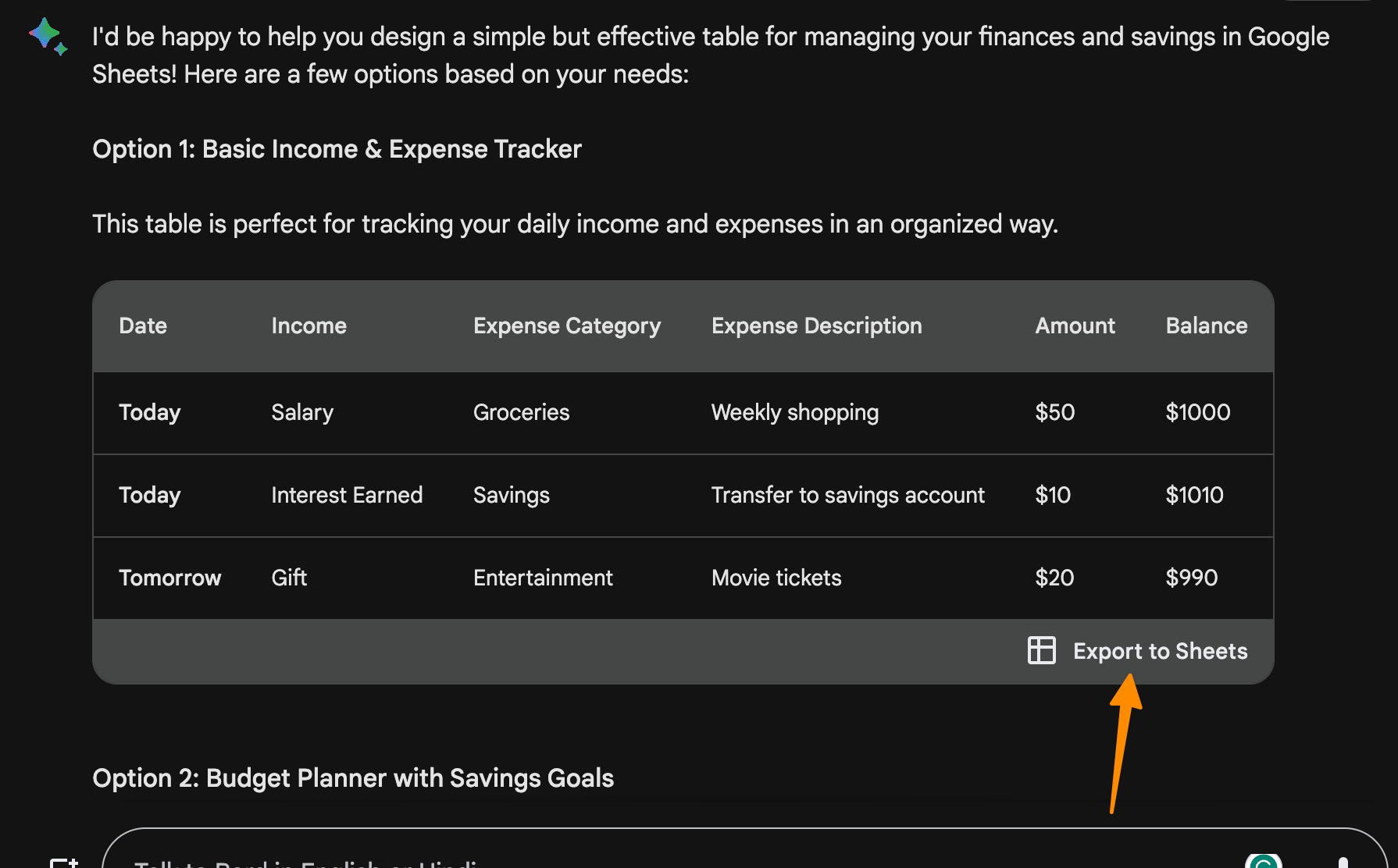
Task: Focus the Talk to Bard prompt field
Action: click(625, 859)
